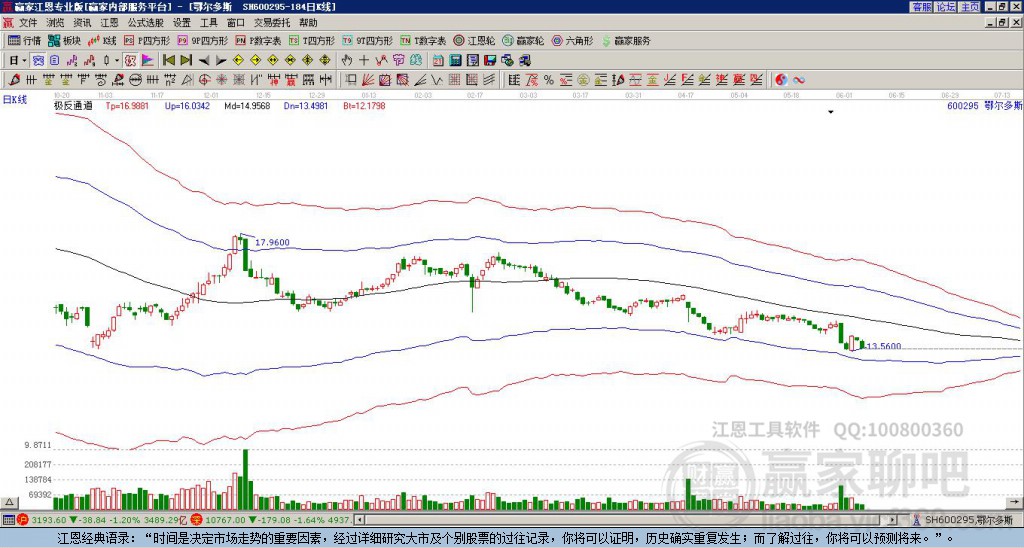This screenshot has width=1024, height=548.
Task: Open the 公式选股 menu
Action: pos(145,22)
